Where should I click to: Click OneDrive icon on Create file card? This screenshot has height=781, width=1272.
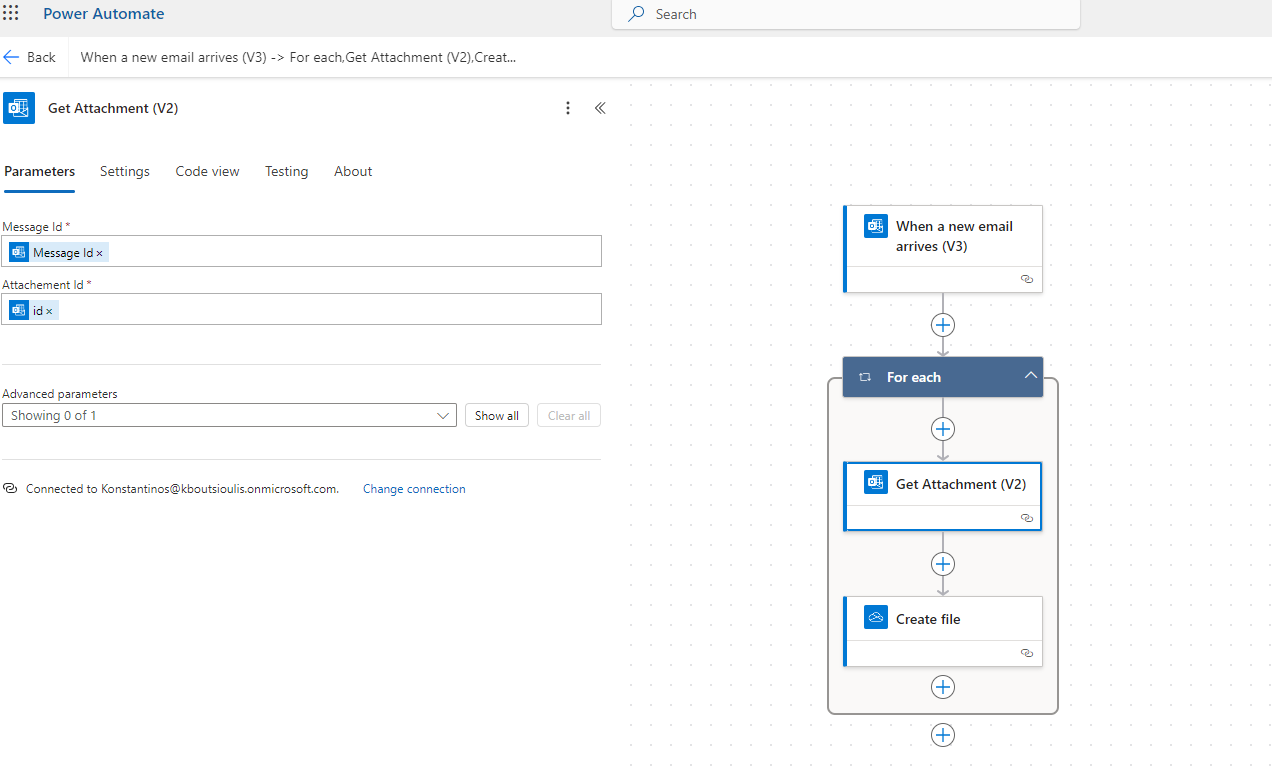tap(876, 618)
